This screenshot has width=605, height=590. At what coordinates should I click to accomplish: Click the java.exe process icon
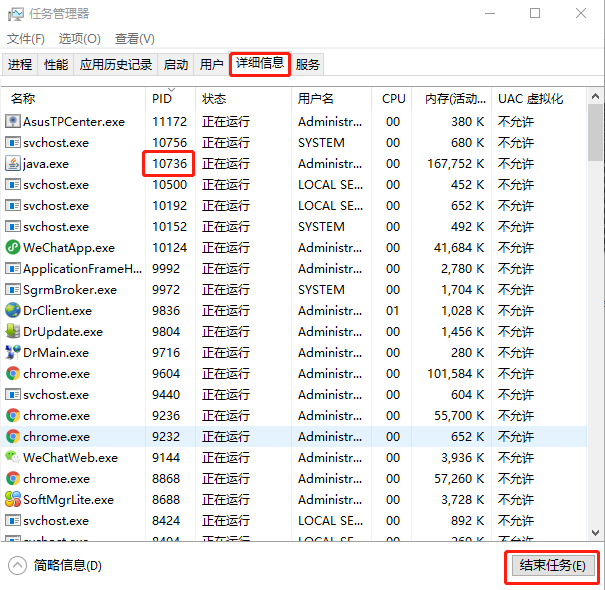pos(12,164)
